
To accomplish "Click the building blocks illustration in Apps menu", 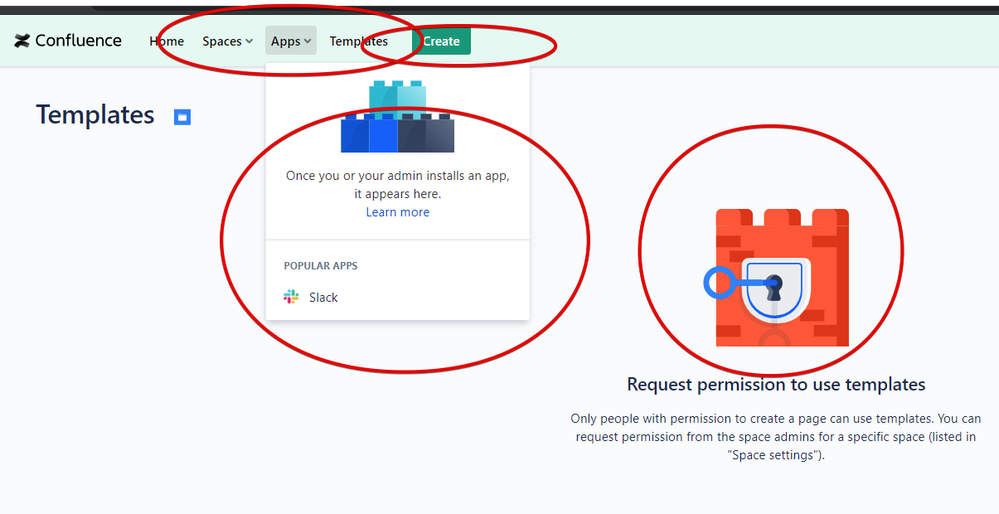I will pyautogui.click(x=398, y=117).
